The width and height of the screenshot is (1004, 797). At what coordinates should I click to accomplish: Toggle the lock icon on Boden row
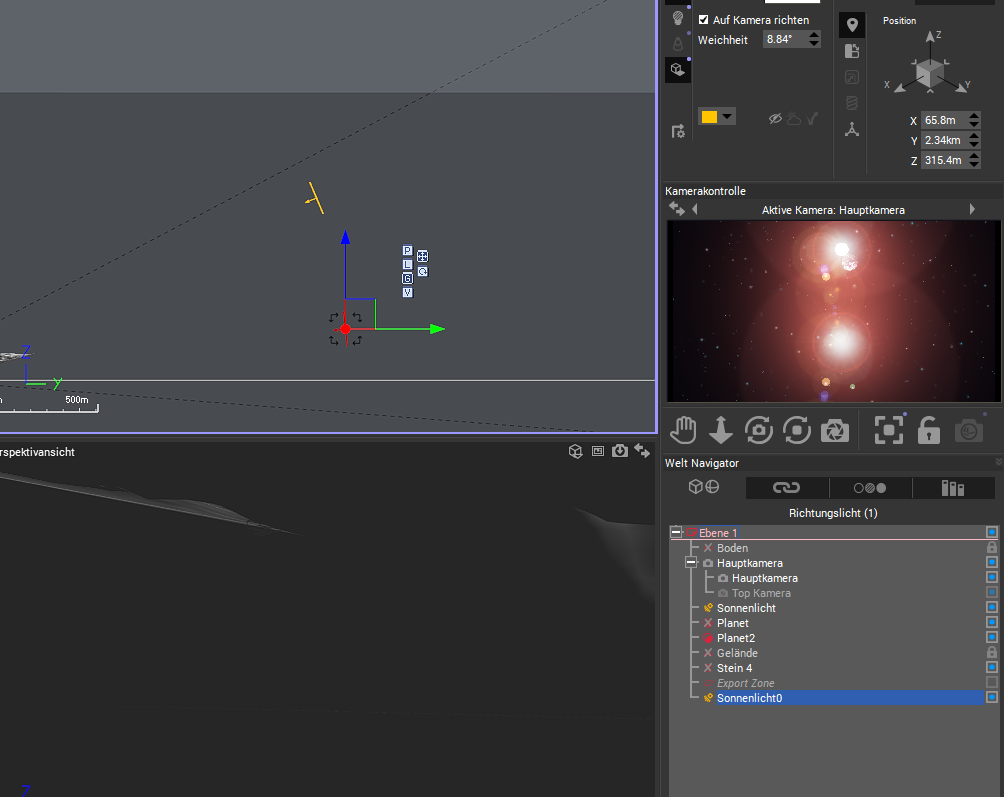coord(992,547)
